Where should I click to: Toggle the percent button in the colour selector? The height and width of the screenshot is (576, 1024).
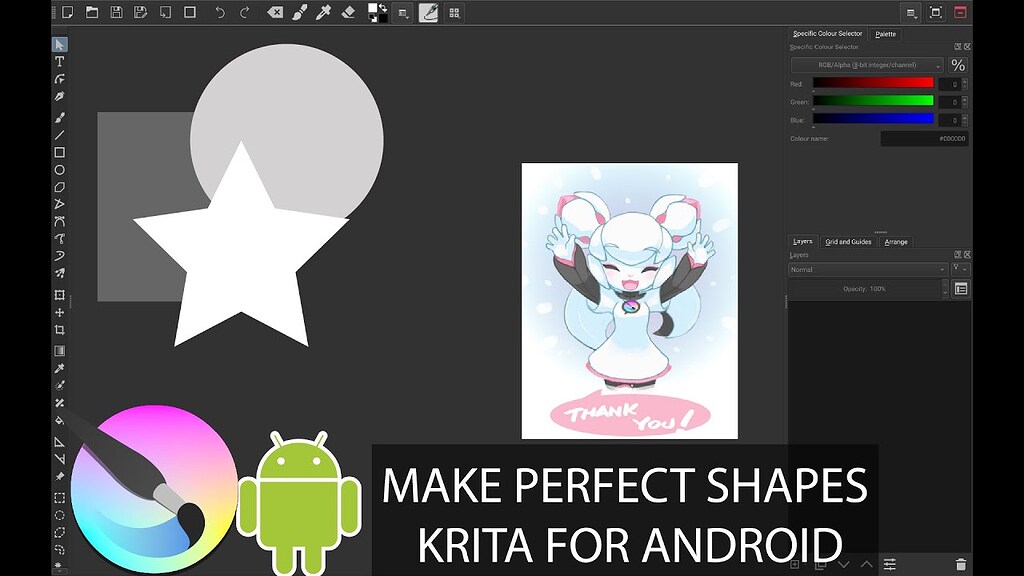[x=957, y=65]
